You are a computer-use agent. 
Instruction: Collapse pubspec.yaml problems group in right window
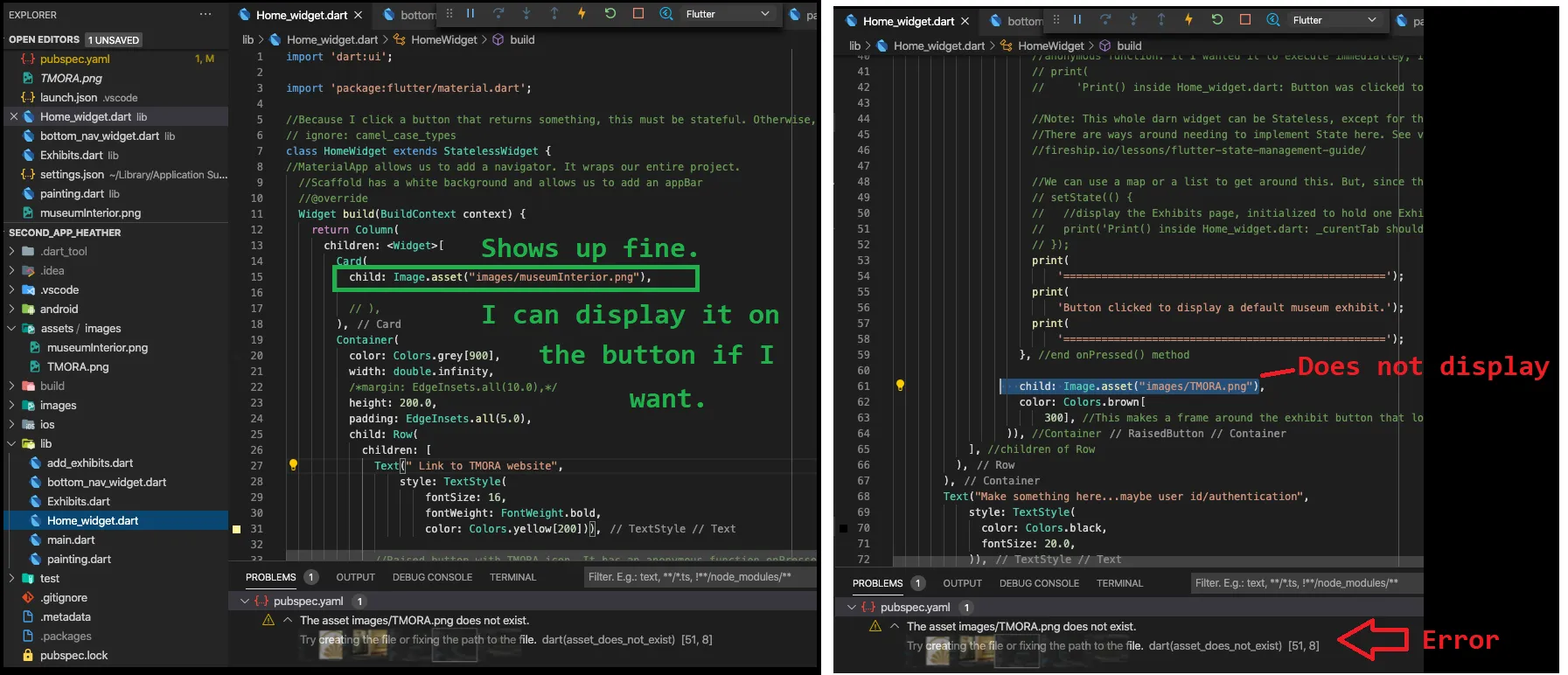click(852, 608)
